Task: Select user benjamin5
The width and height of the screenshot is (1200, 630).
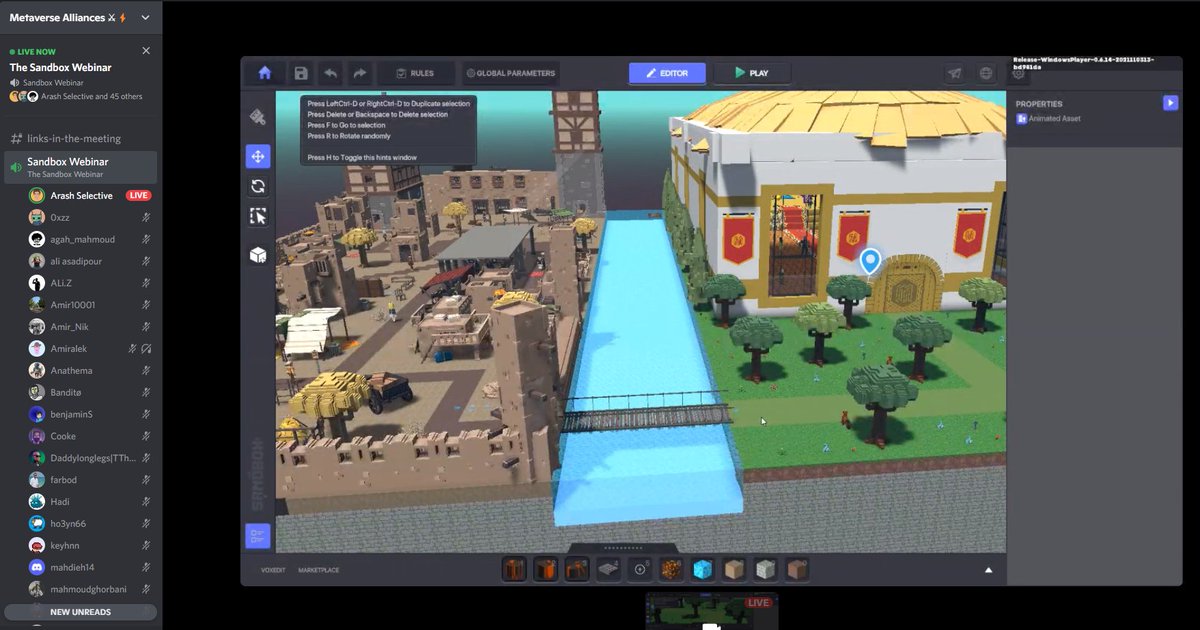Action: (x=88, y=414)
